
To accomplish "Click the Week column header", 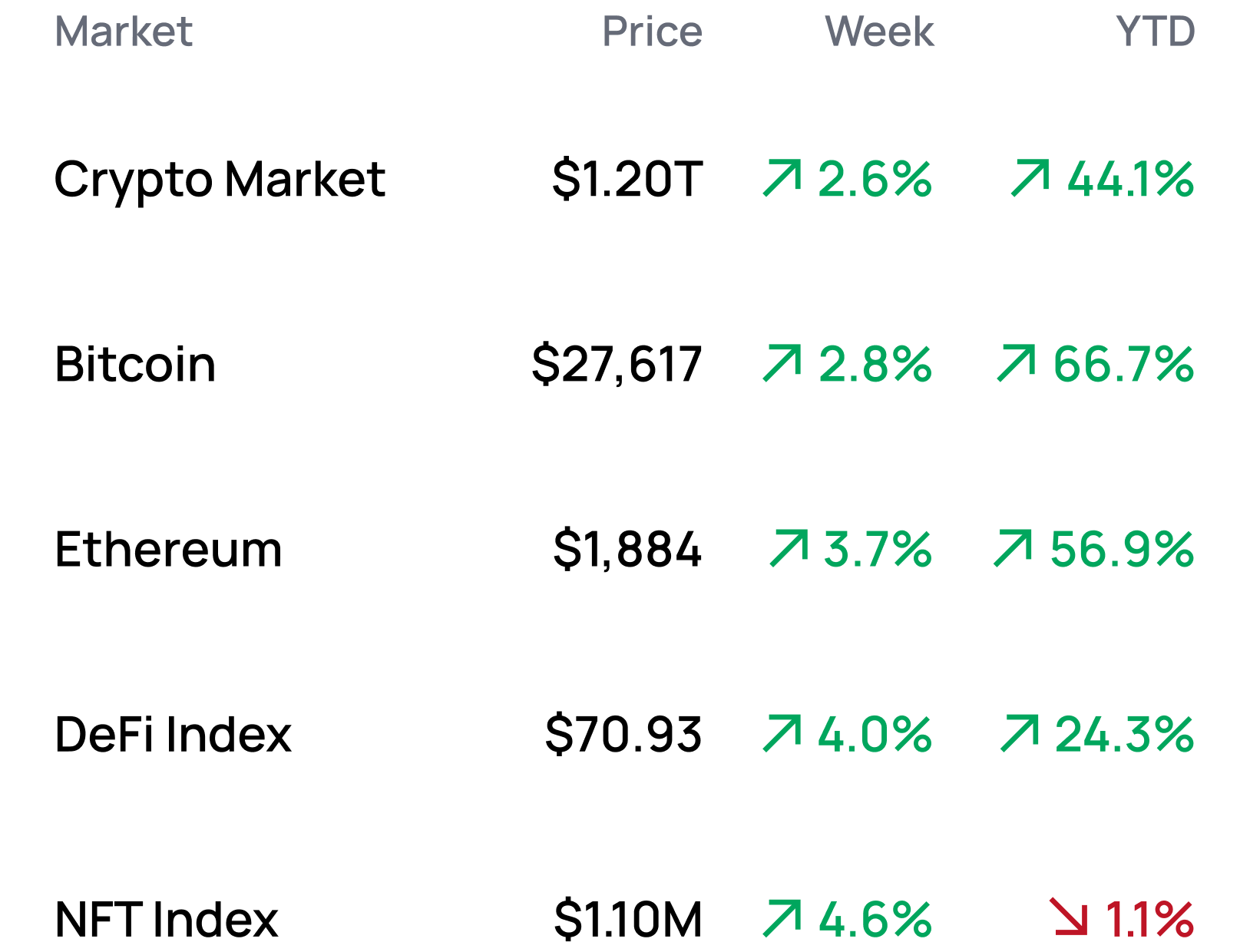I will pyautogui.click(x=879, y=32).
